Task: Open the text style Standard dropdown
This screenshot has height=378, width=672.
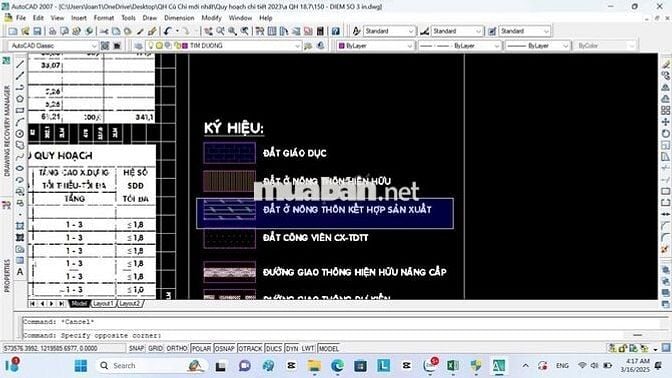Action: pos(389,31)
